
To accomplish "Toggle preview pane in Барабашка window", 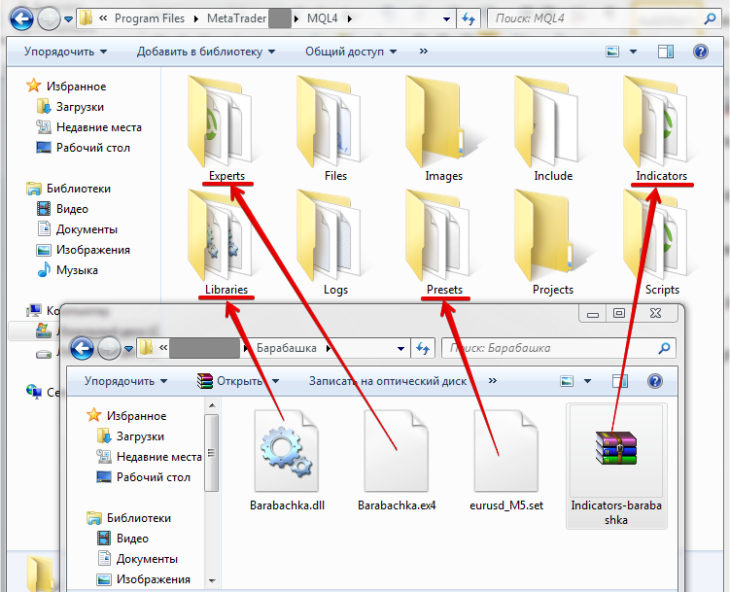I will (x=620, y=381).
